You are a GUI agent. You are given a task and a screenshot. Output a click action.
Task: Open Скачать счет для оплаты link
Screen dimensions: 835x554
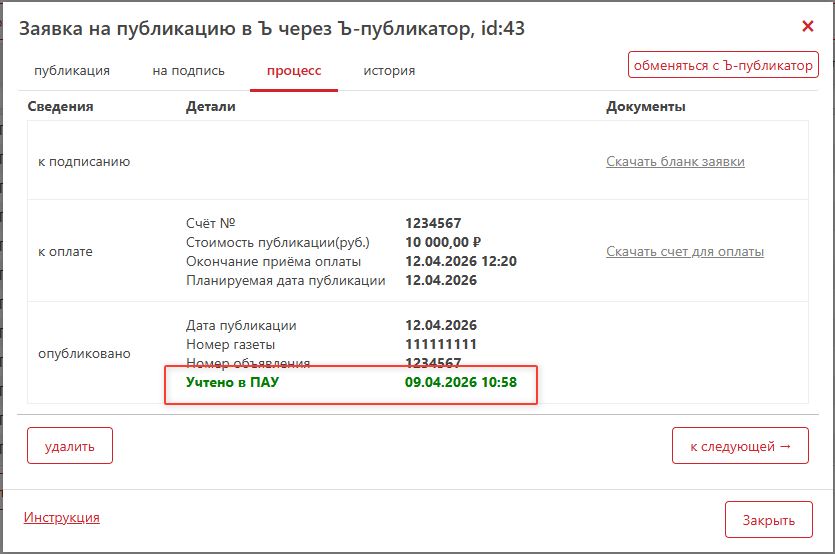[x=685, y=252]
